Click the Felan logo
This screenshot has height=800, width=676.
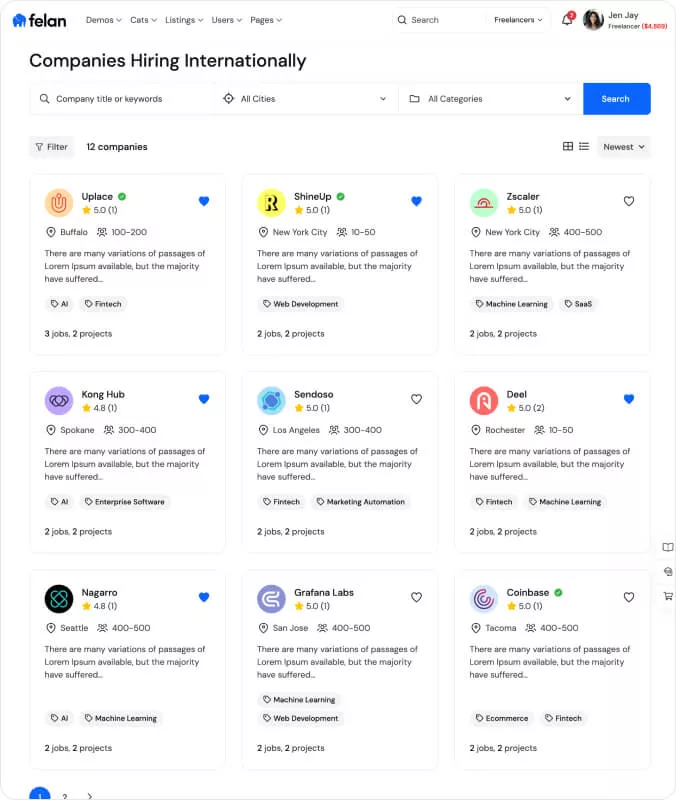[x=39, y=20]
